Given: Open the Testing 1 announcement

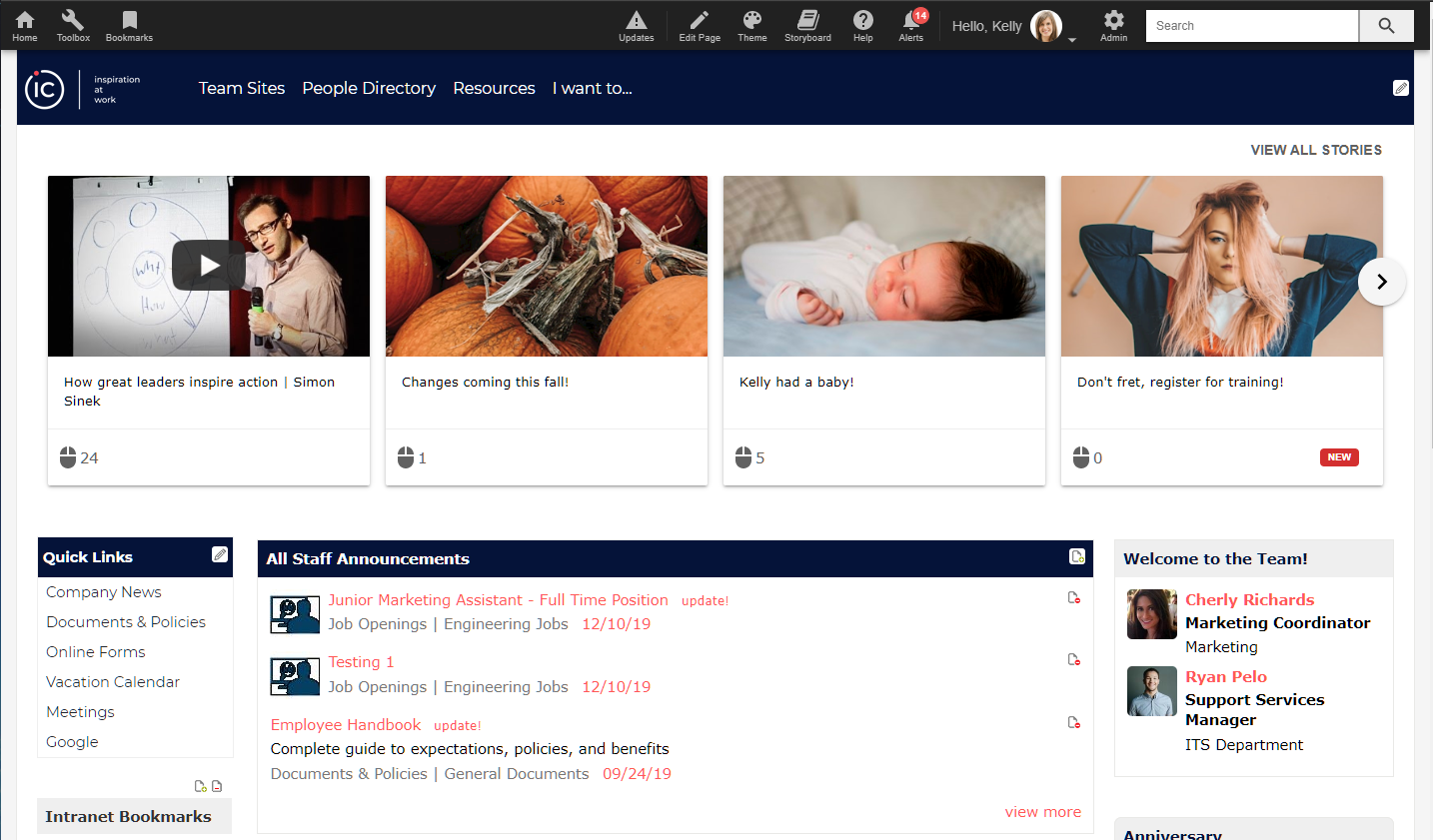Looking at the screenshot, I should pyautogui.click(x=361, y=662).
